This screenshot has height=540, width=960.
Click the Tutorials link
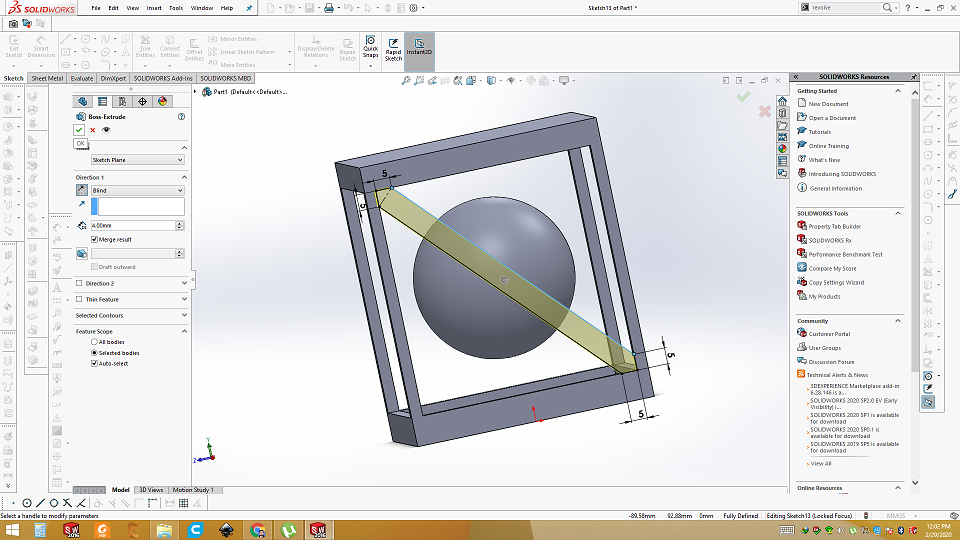[x=820, y=132]
